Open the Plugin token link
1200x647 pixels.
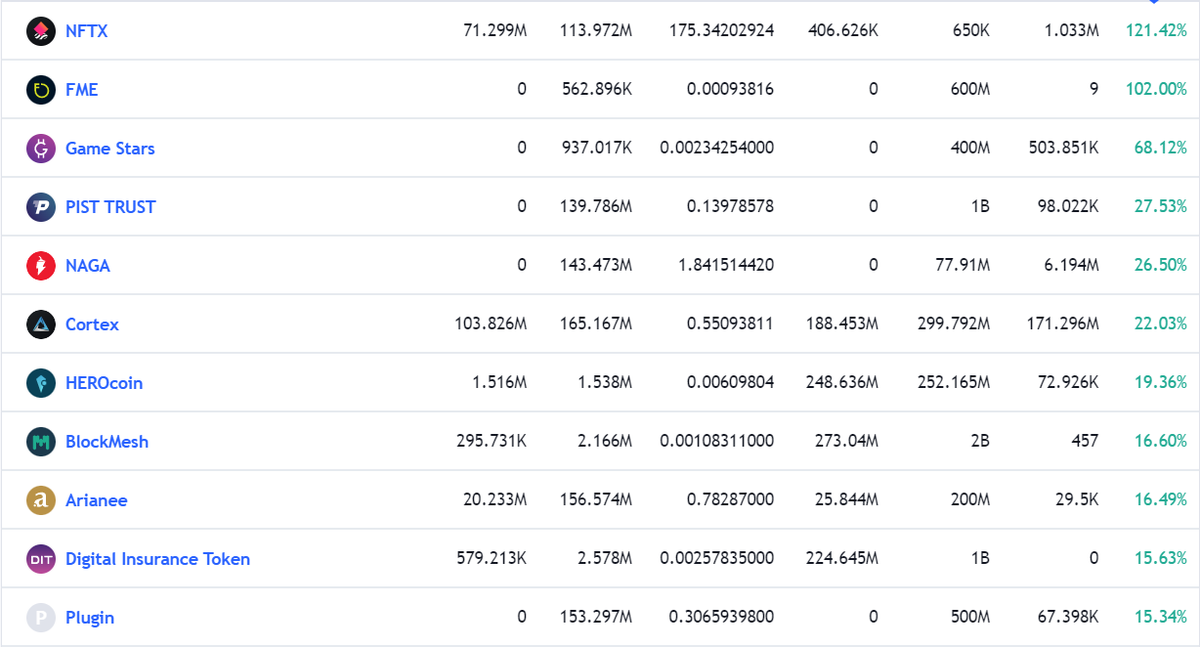click(90, 618)
